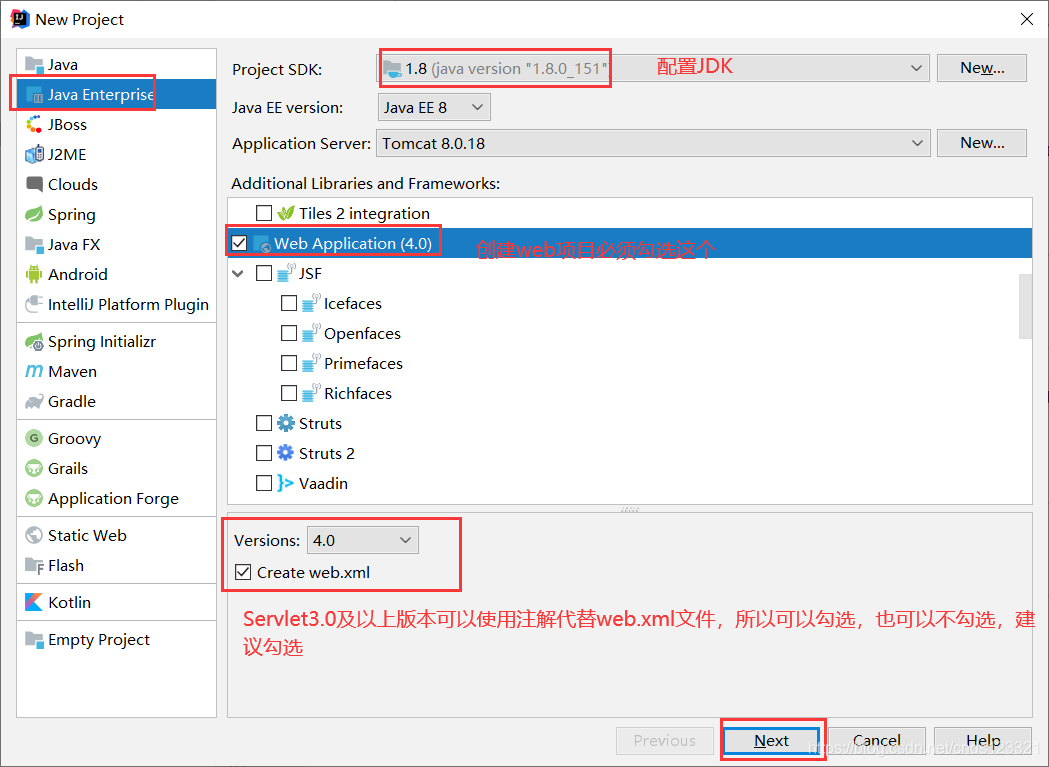Viewport: 1049px width, 767px height.
Task: Select the Flash project icon
Action: [34, 566]
